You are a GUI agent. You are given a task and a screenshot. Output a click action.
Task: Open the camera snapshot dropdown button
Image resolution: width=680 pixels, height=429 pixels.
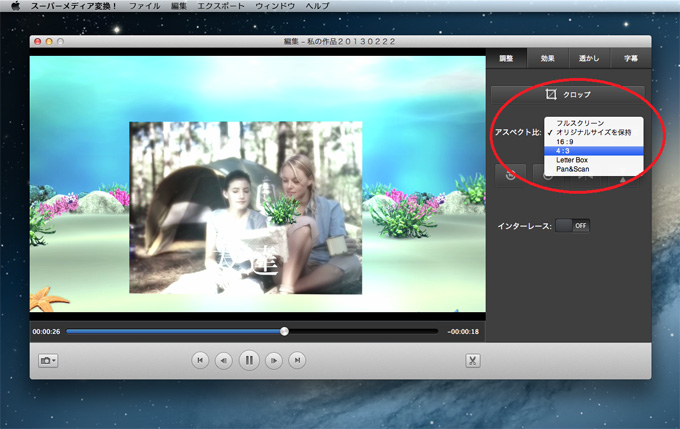tap(48, 360)
